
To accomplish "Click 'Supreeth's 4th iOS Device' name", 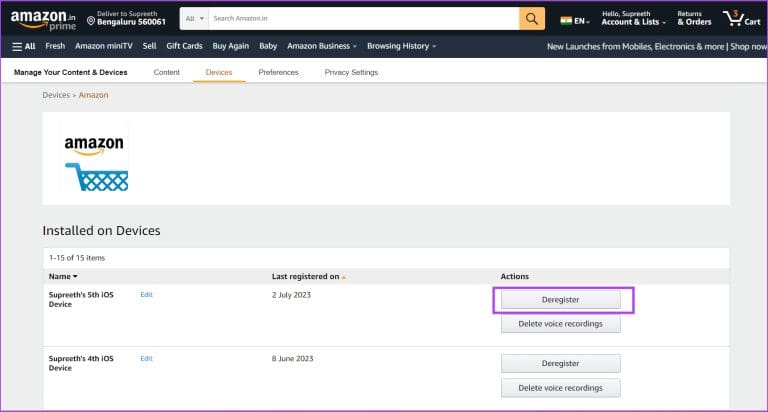I will pos(81,363).
